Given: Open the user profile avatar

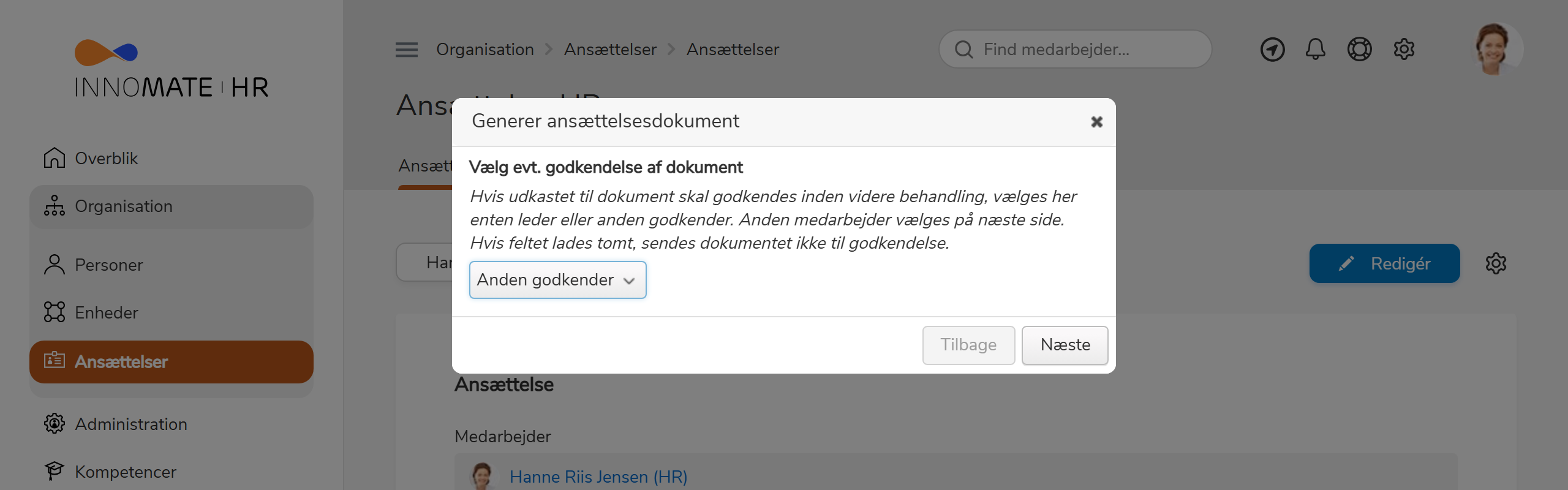Looking at the screenshot, I should click(x=1496, y=50).
